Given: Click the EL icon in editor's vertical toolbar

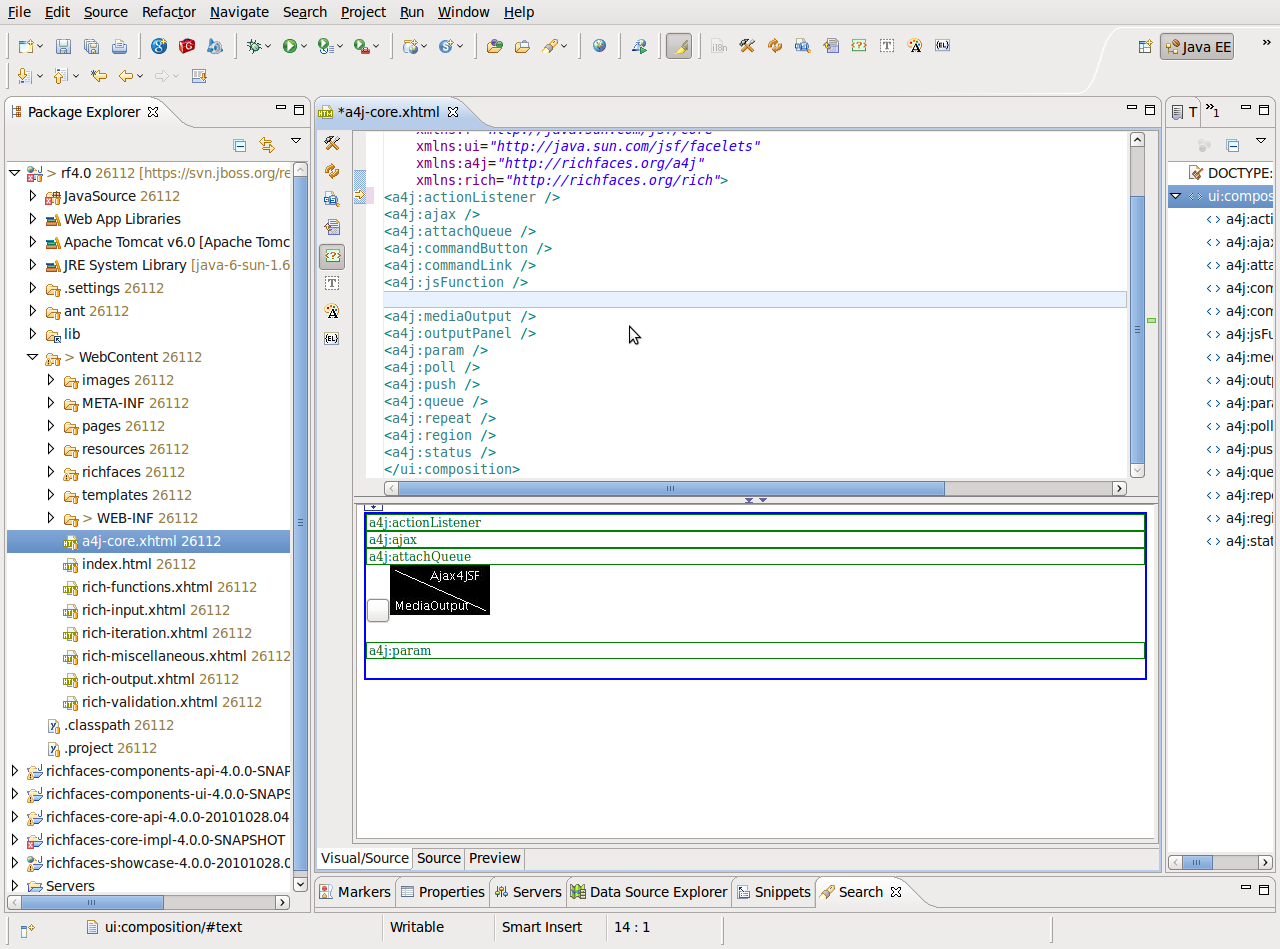Looking at the screenshot, I should pos(332,339).
